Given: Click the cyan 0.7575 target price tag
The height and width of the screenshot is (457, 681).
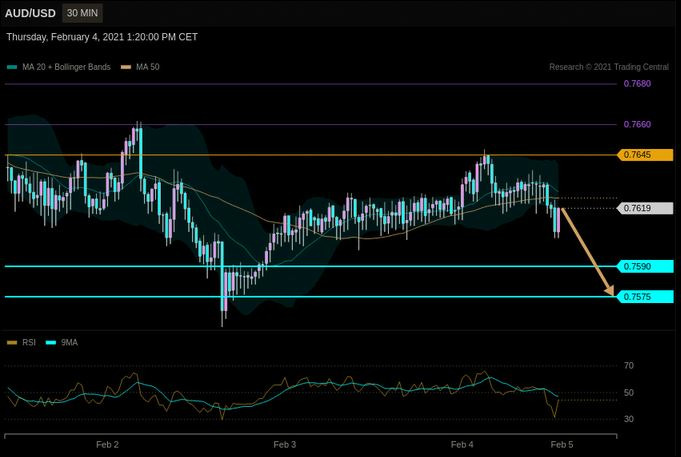Looking at the screenshot, I should pyautogui.click(x=645, y=297).
